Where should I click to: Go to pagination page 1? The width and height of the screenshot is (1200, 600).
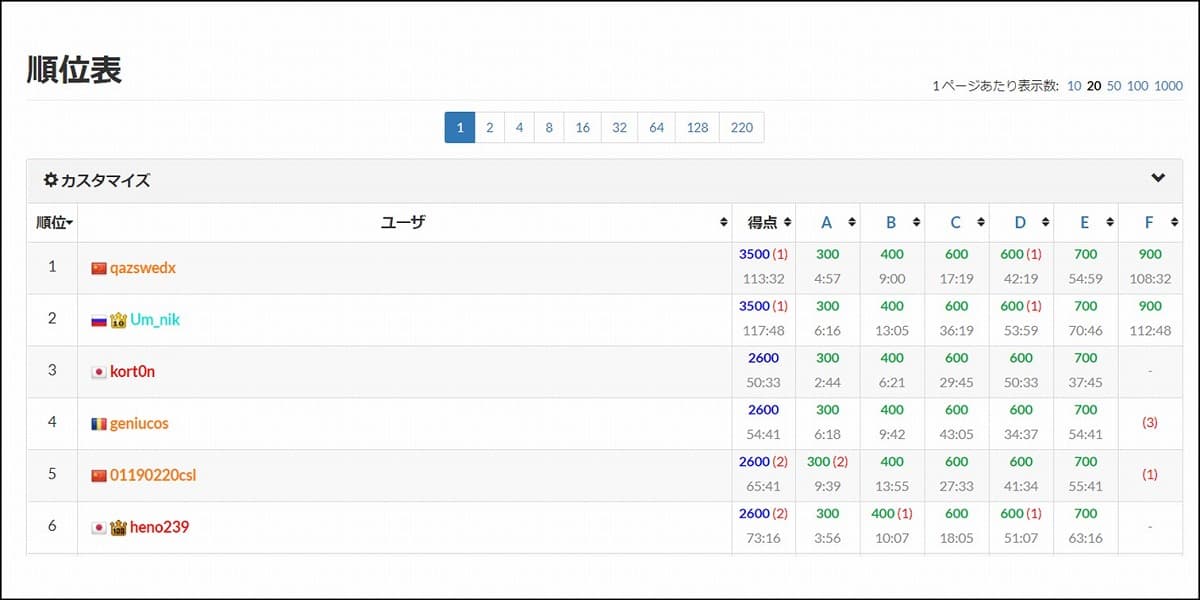[x=460, y=127]
